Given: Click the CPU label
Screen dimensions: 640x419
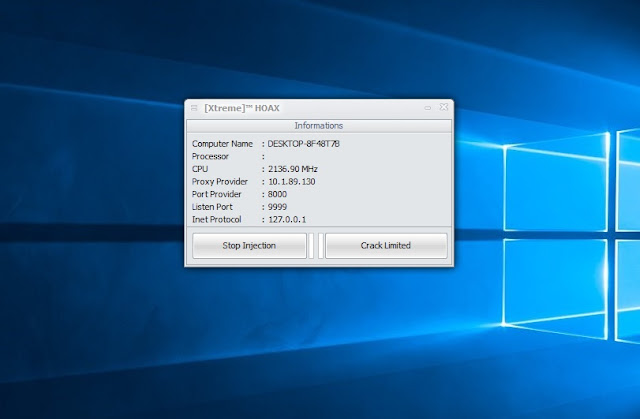Looking at the screenshot, I should pyautogui.click(x=200, y=169).
